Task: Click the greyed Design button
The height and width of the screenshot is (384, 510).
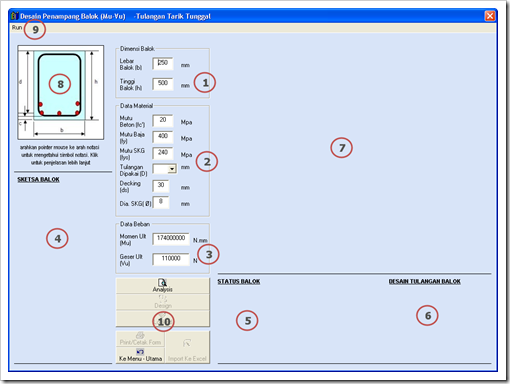Action: click(x=163, y=302)
